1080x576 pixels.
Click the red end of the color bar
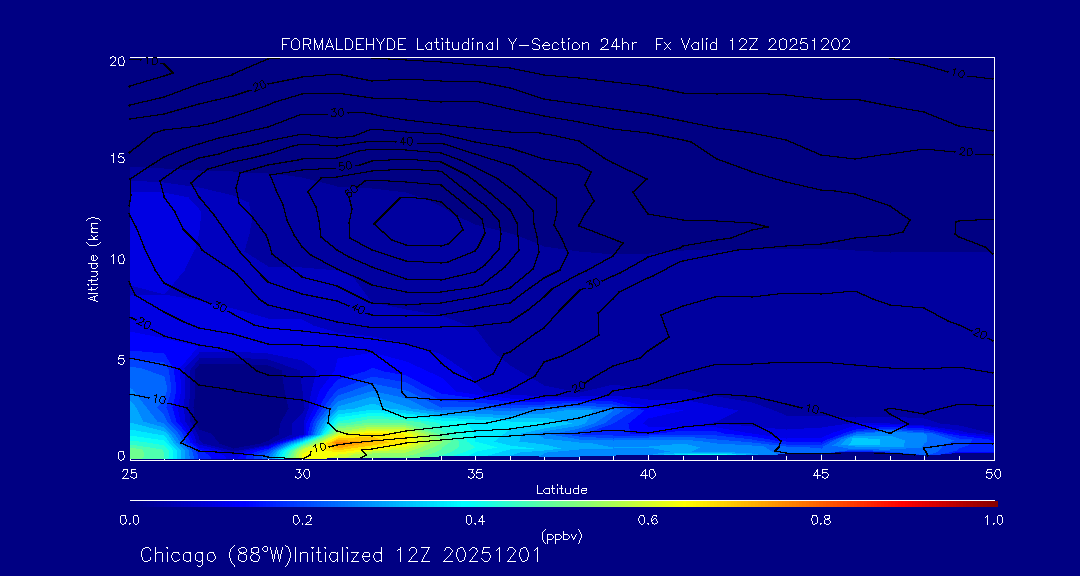click(x=985, y=502)
